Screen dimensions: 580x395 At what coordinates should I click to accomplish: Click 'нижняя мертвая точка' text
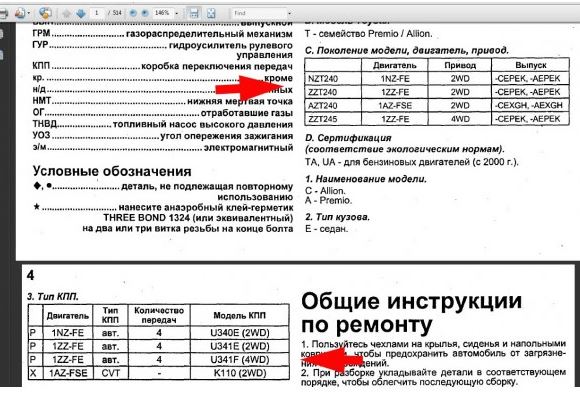240,101
